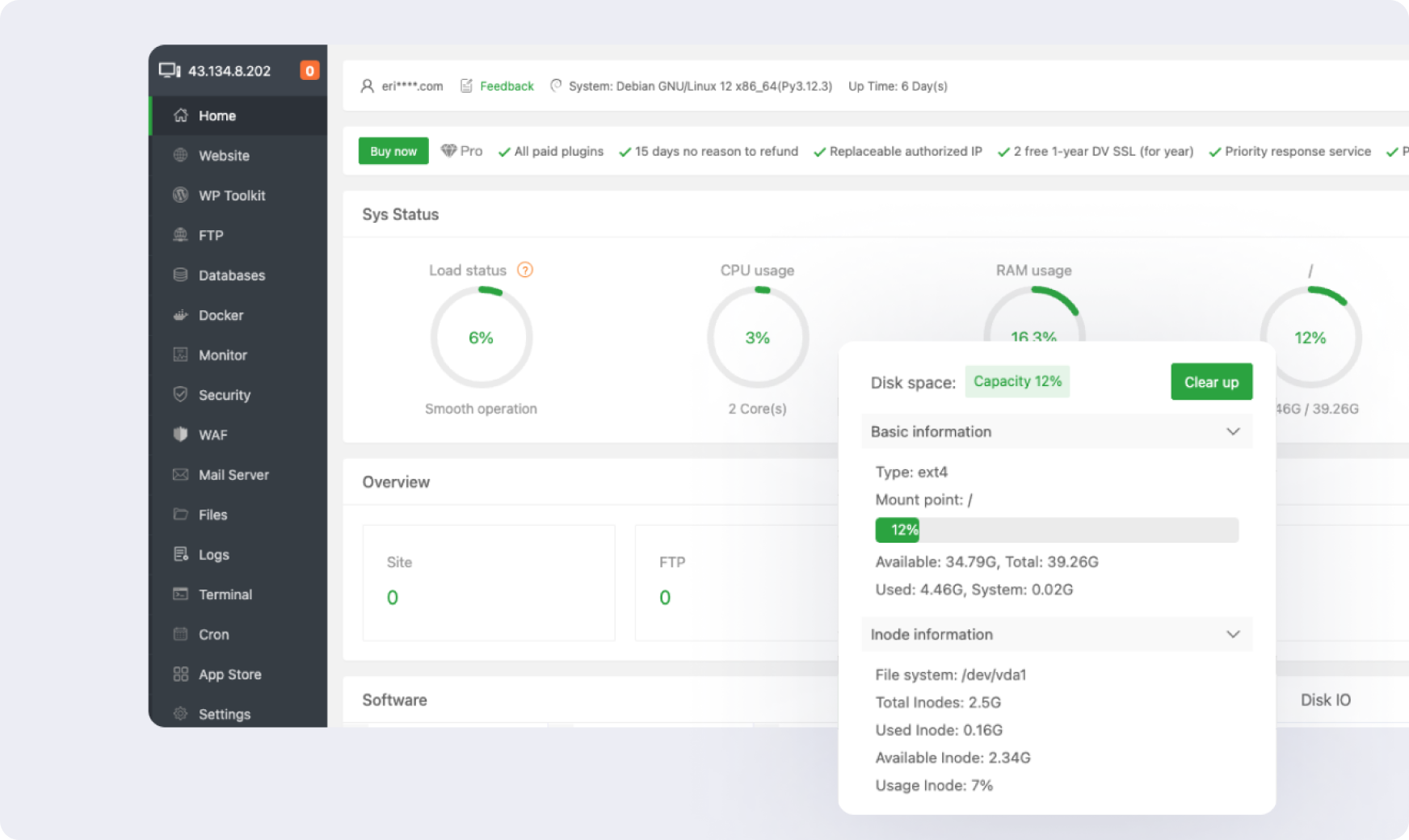Click the WAF shield icon
Screen dimensions: 1409x840
click(x=180, y=435)
